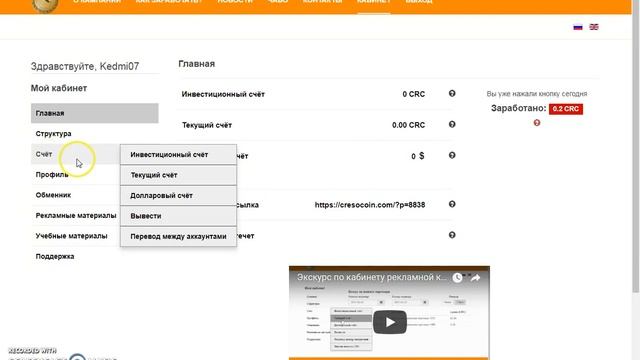The image size is (640, 360).
Task: Select Вывести in the submenu
Action: click(178, 216)
